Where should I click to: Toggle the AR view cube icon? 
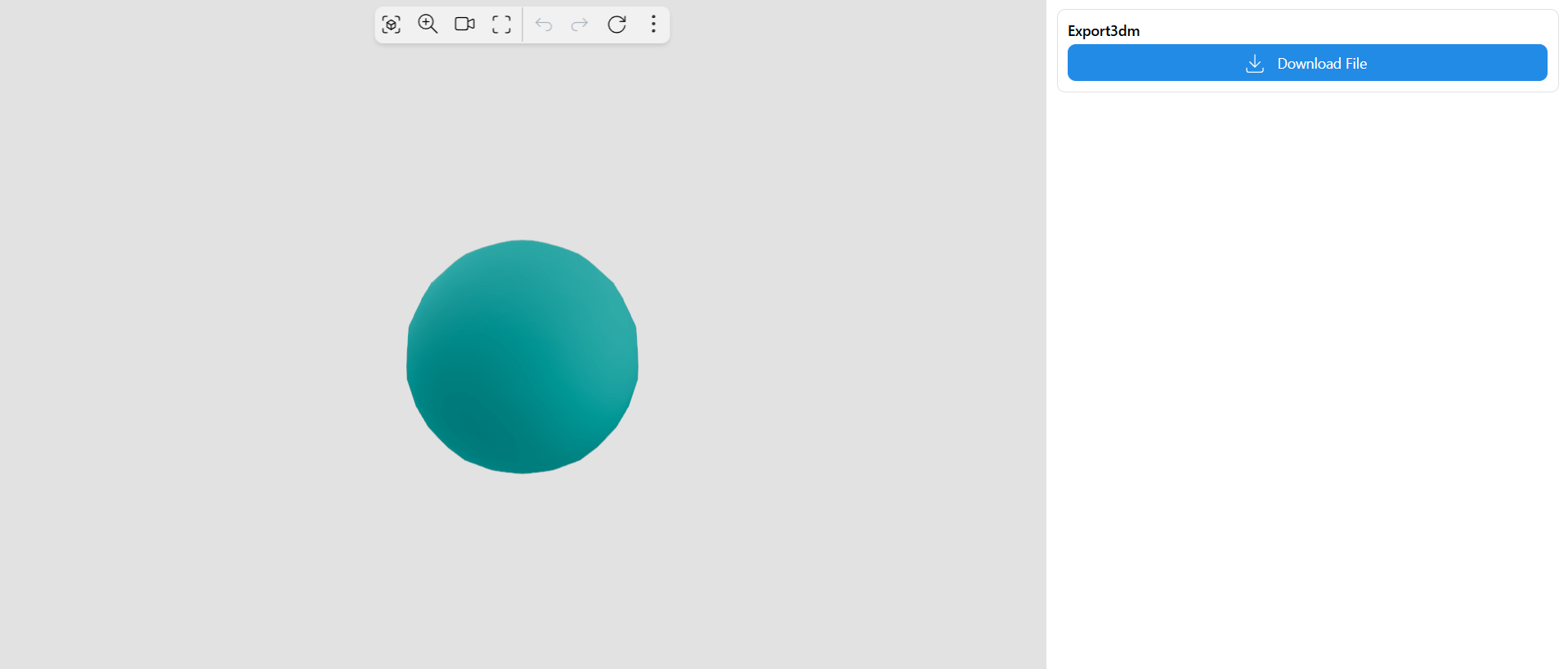pyautogui.click(x=392, y=25)
